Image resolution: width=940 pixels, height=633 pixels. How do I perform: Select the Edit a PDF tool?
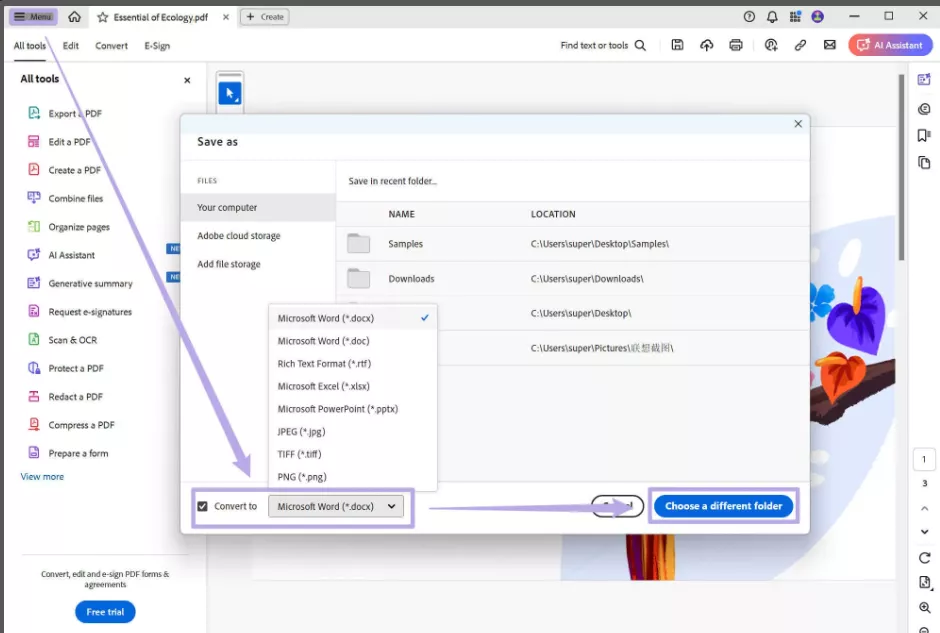coord(69,142)
